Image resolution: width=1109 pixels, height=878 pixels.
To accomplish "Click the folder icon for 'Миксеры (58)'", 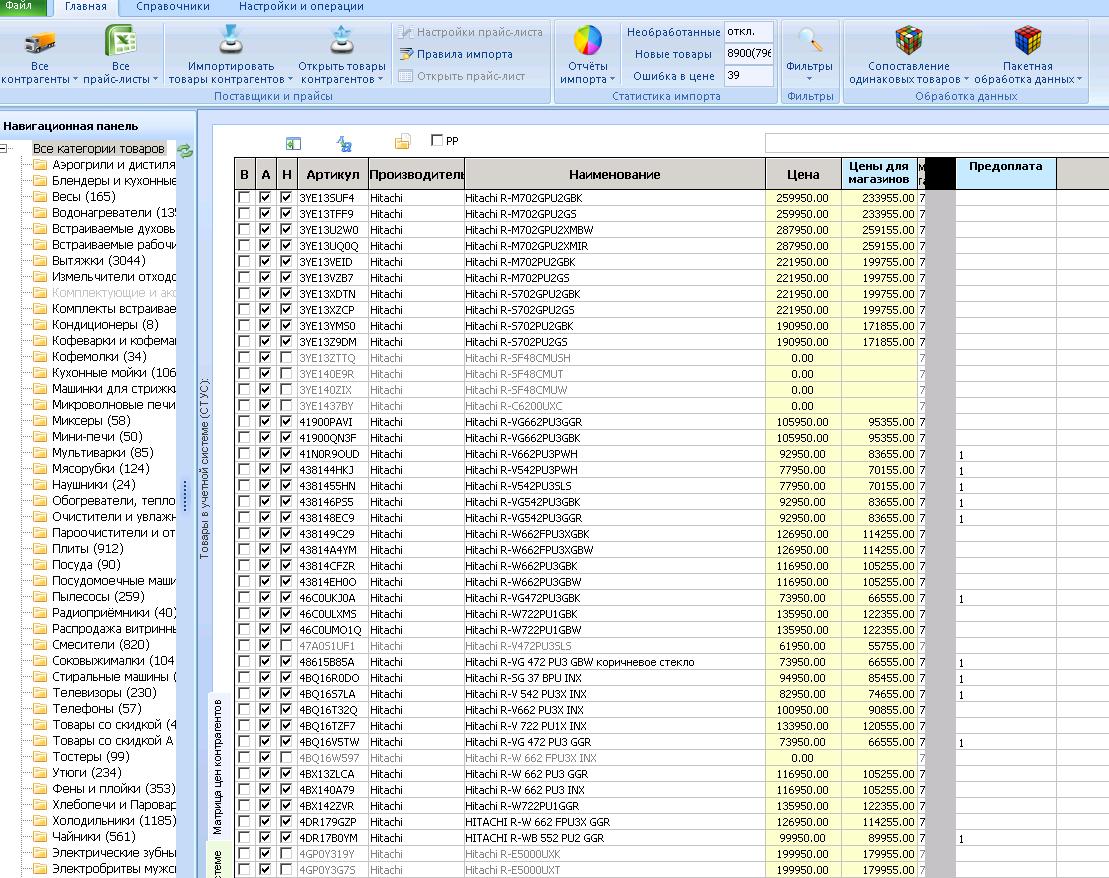I will 40,421.
